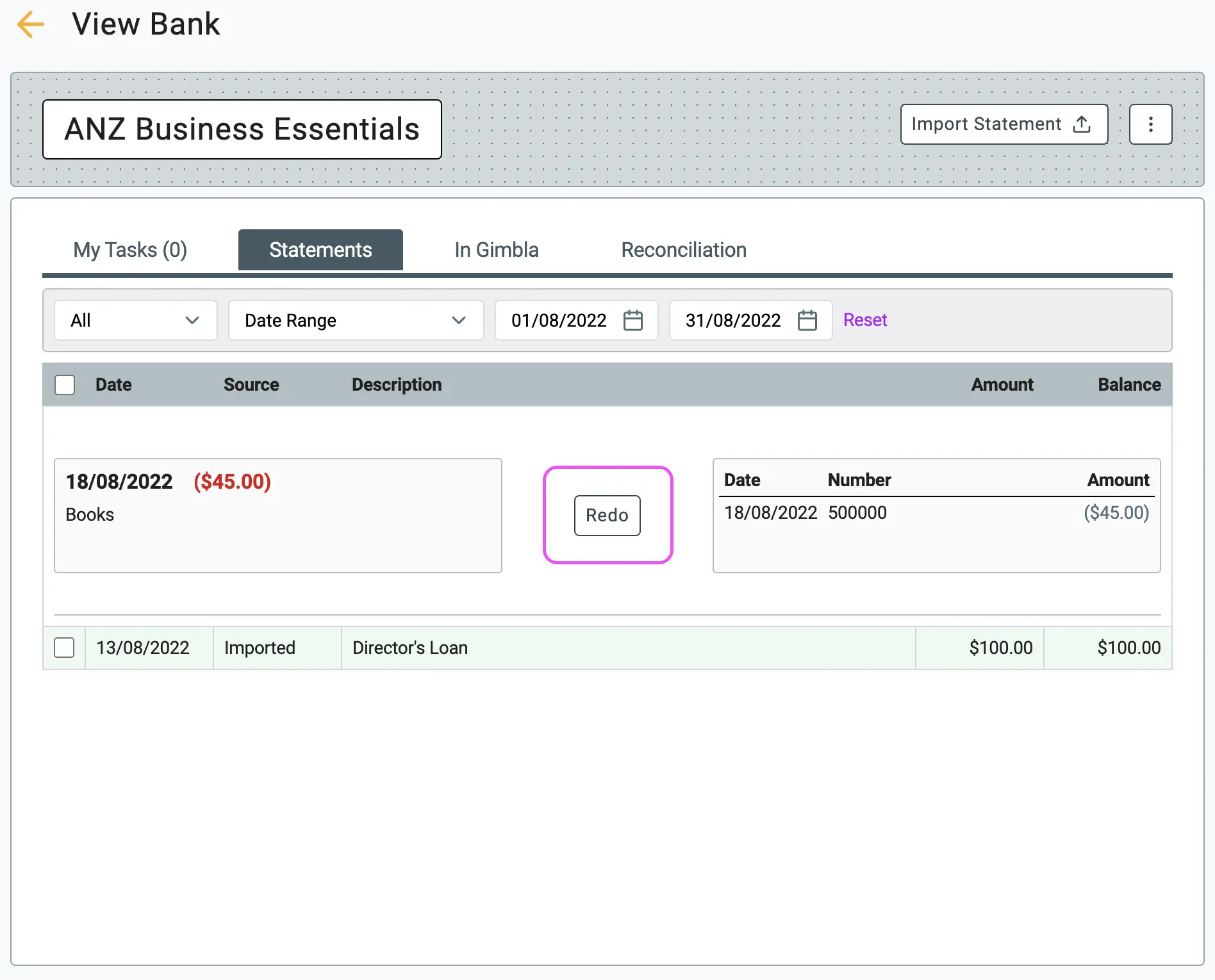The height and width of the screenshot is (980, 1215).
Task: Click the matched transaction number 500000
Action: (x=857, y=512)
